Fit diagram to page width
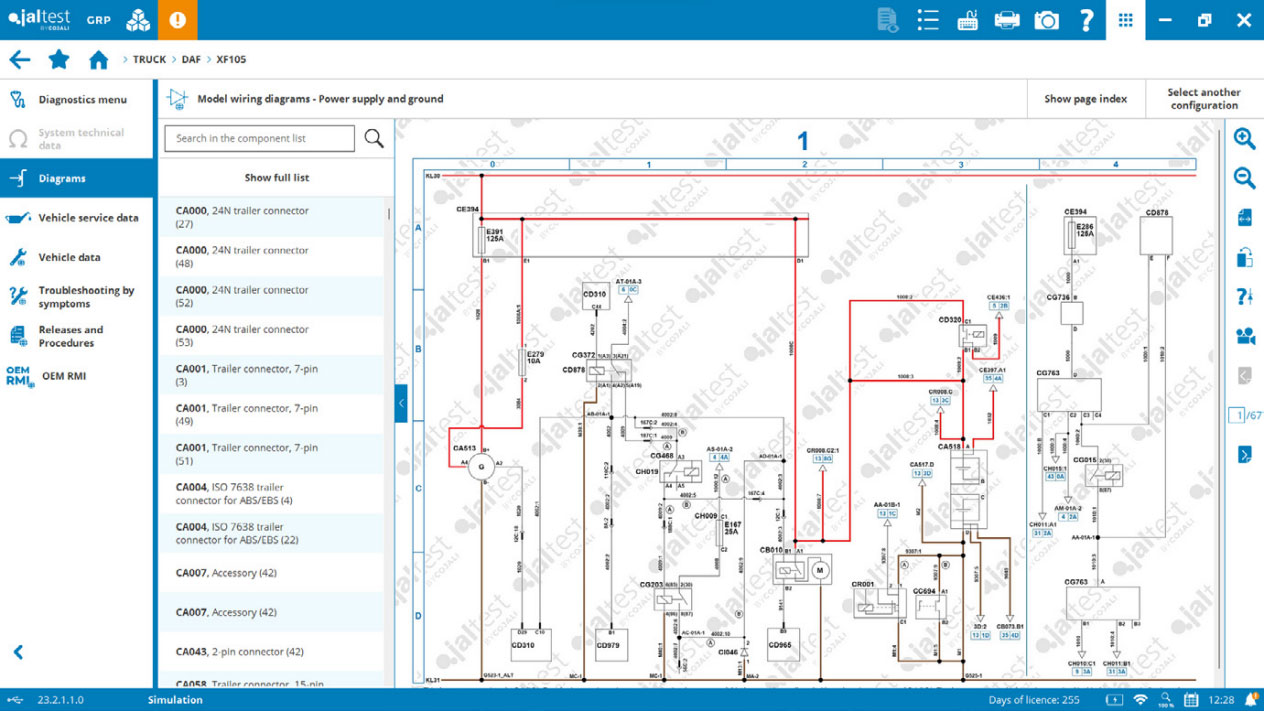 click(1245, 218)
